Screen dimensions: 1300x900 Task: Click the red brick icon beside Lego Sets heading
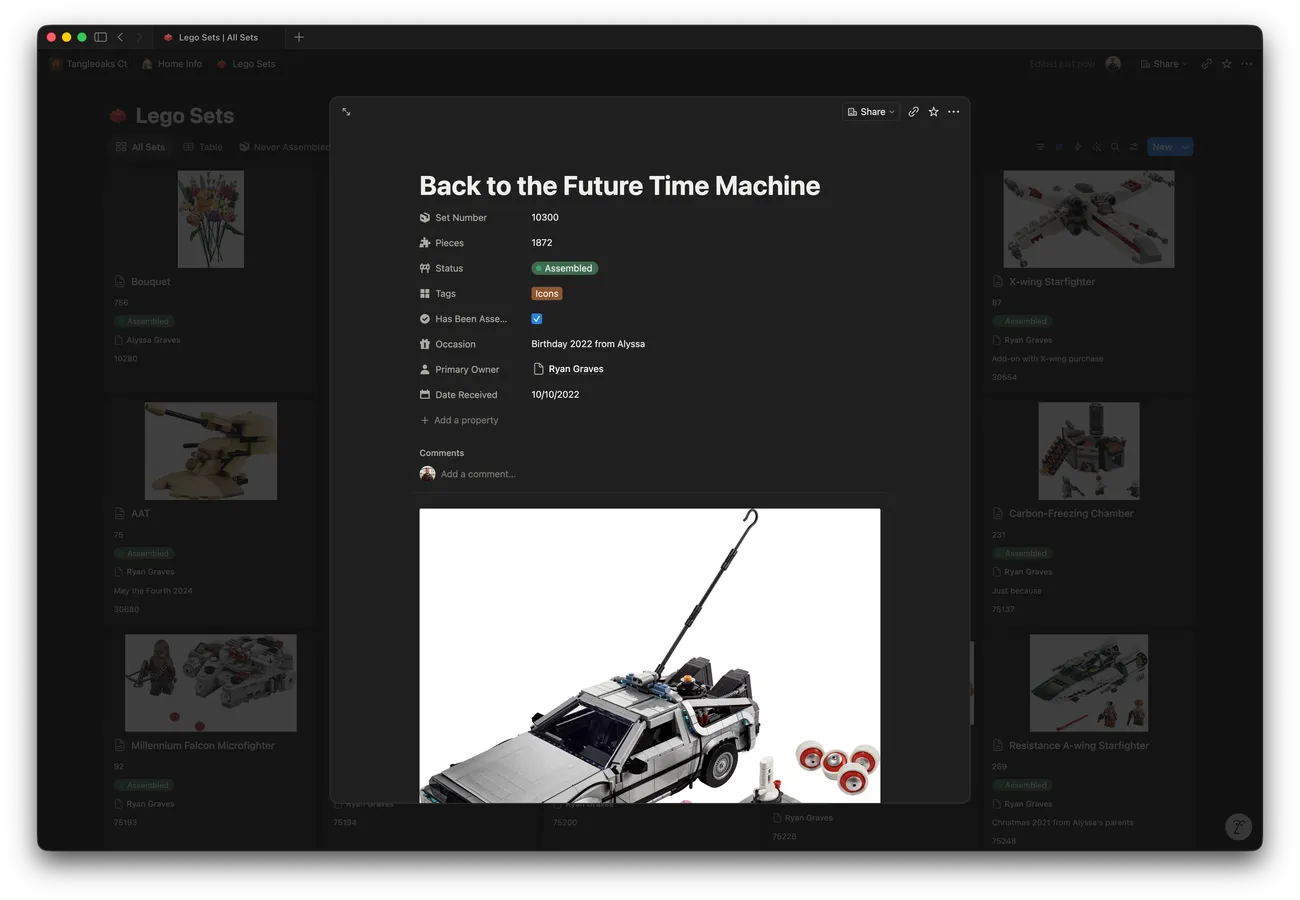click(119, 116)
